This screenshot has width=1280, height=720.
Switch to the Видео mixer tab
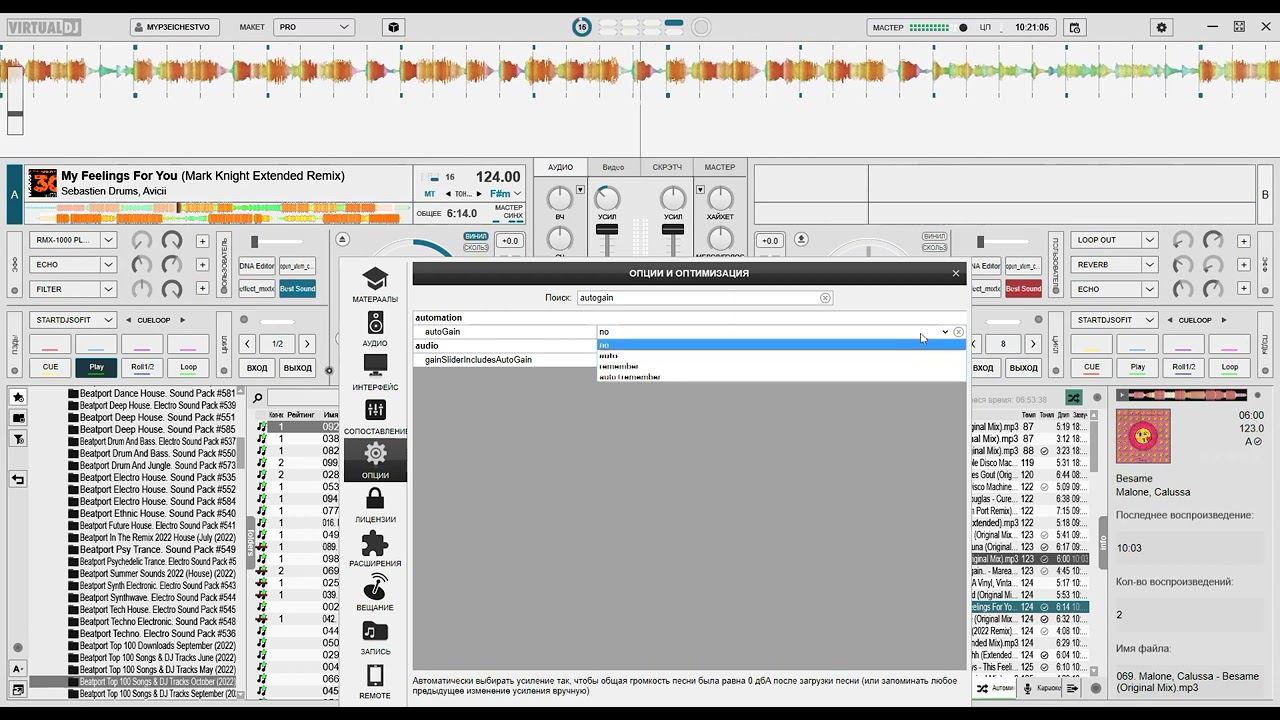point(613,168)
